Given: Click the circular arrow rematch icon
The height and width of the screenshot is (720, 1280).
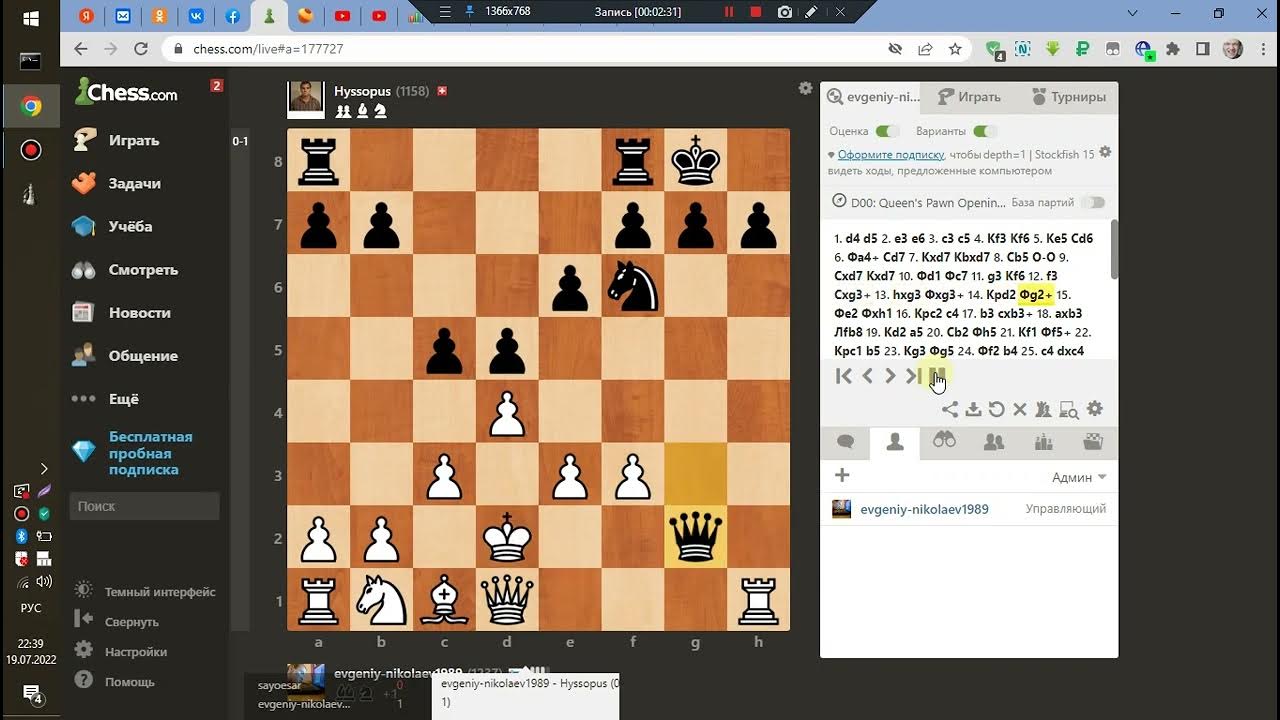Looking at the screenshot, I should coord(996,409).
